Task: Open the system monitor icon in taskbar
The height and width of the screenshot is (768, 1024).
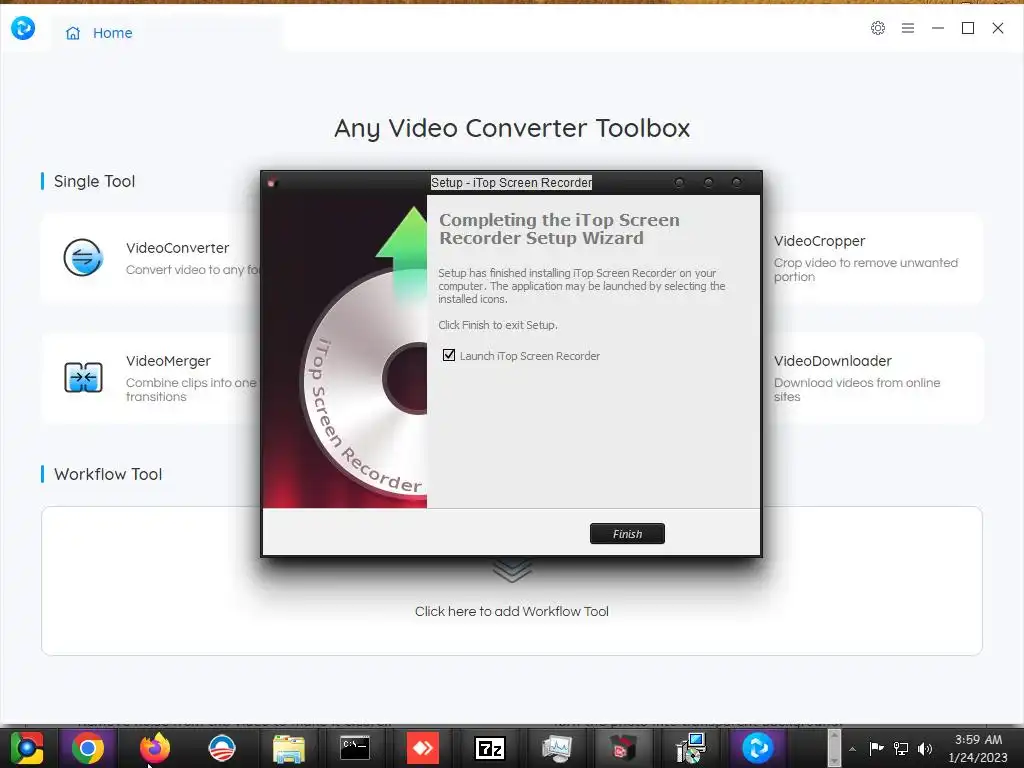Action: [x=556, y=748]
